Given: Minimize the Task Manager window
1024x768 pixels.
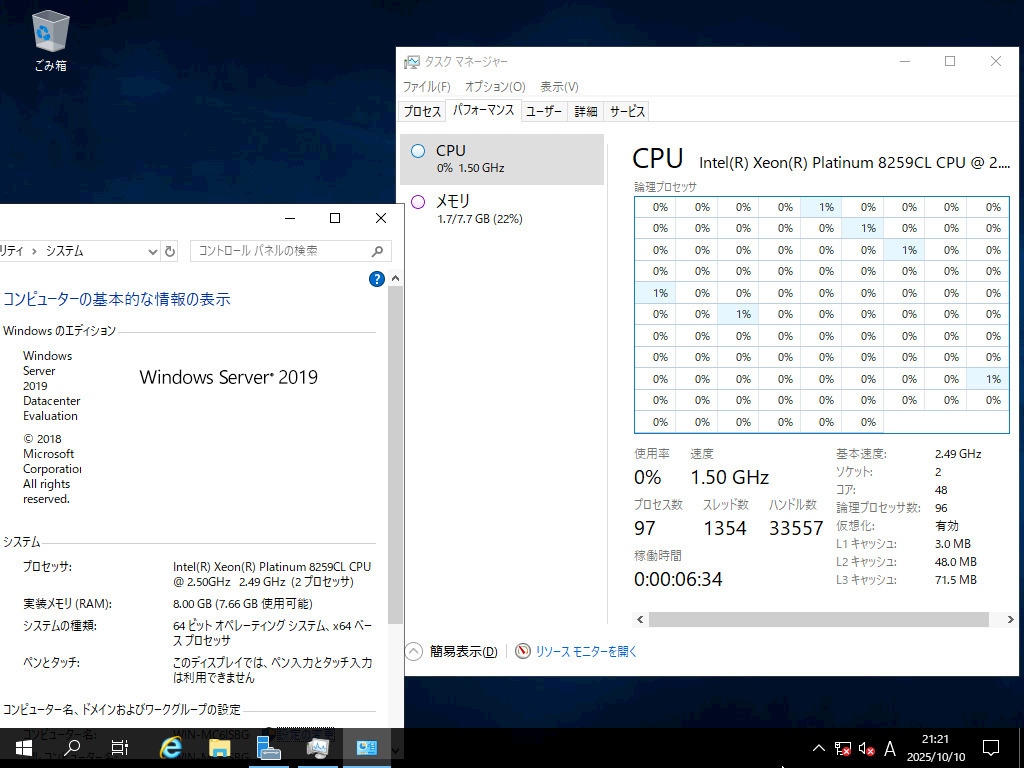Looking at the screenshot, I should [905, 61].
